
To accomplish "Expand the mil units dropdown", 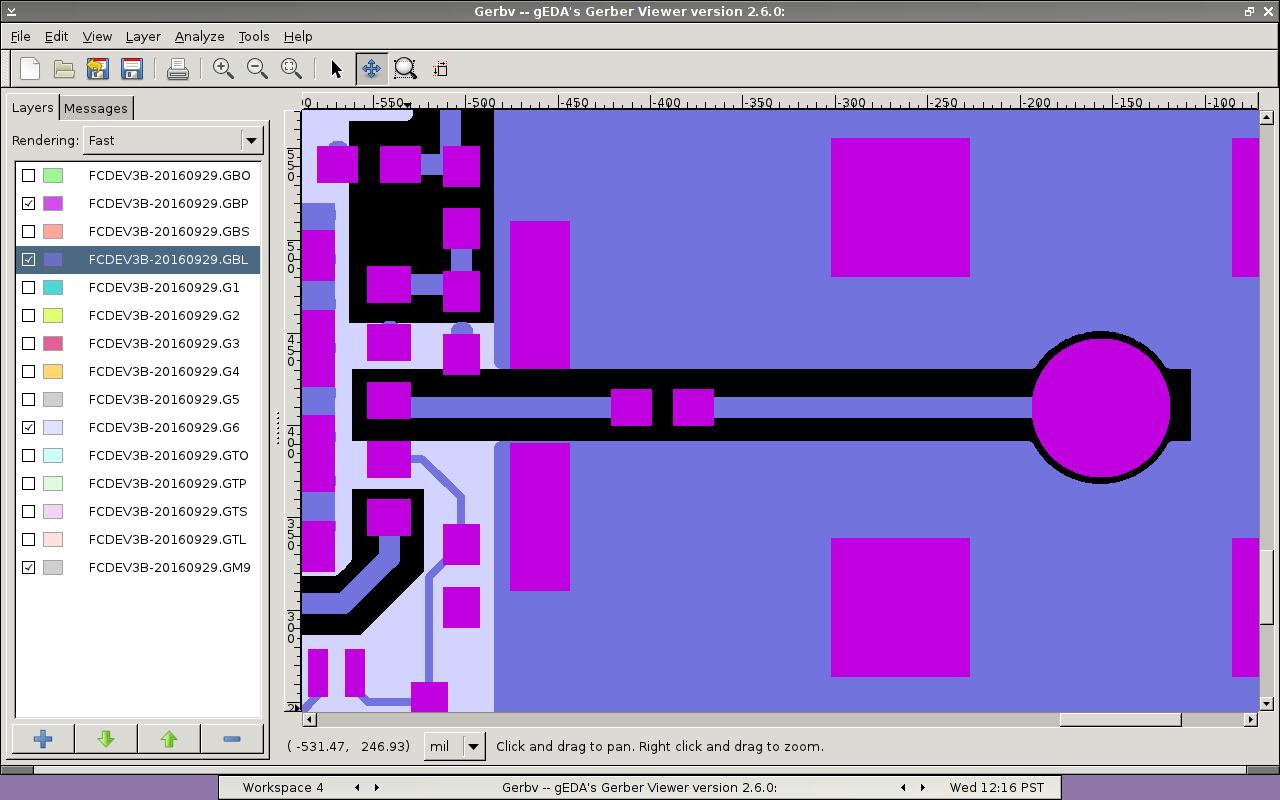I will coord(473,746).
